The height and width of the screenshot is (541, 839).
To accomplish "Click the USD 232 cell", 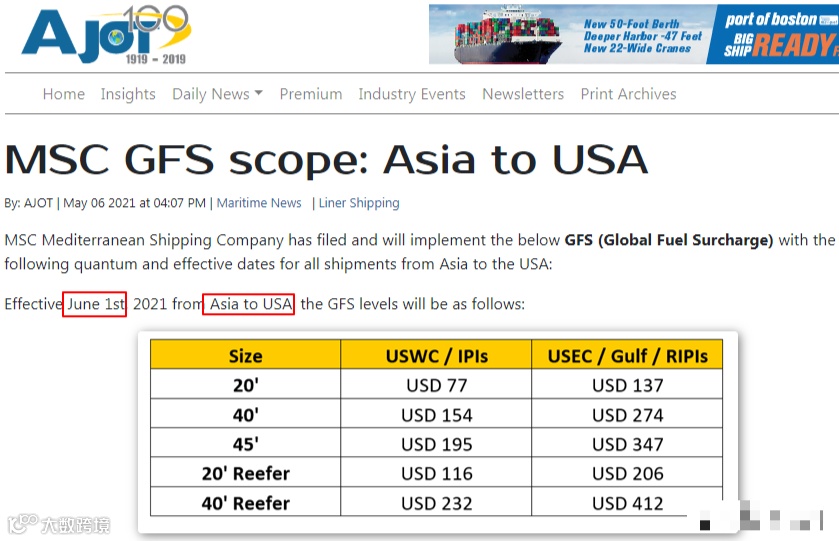I will [436, 503].
